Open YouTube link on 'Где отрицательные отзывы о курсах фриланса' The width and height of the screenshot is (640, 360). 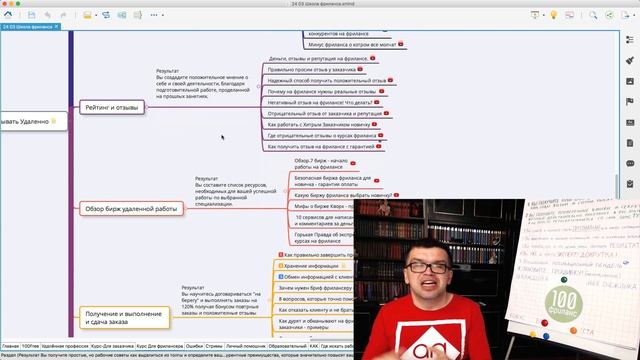point(380,135)
